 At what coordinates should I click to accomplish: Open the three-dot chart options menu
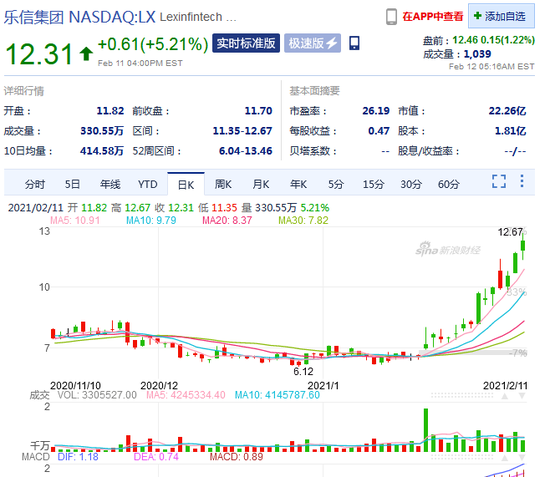coord(522,181)
